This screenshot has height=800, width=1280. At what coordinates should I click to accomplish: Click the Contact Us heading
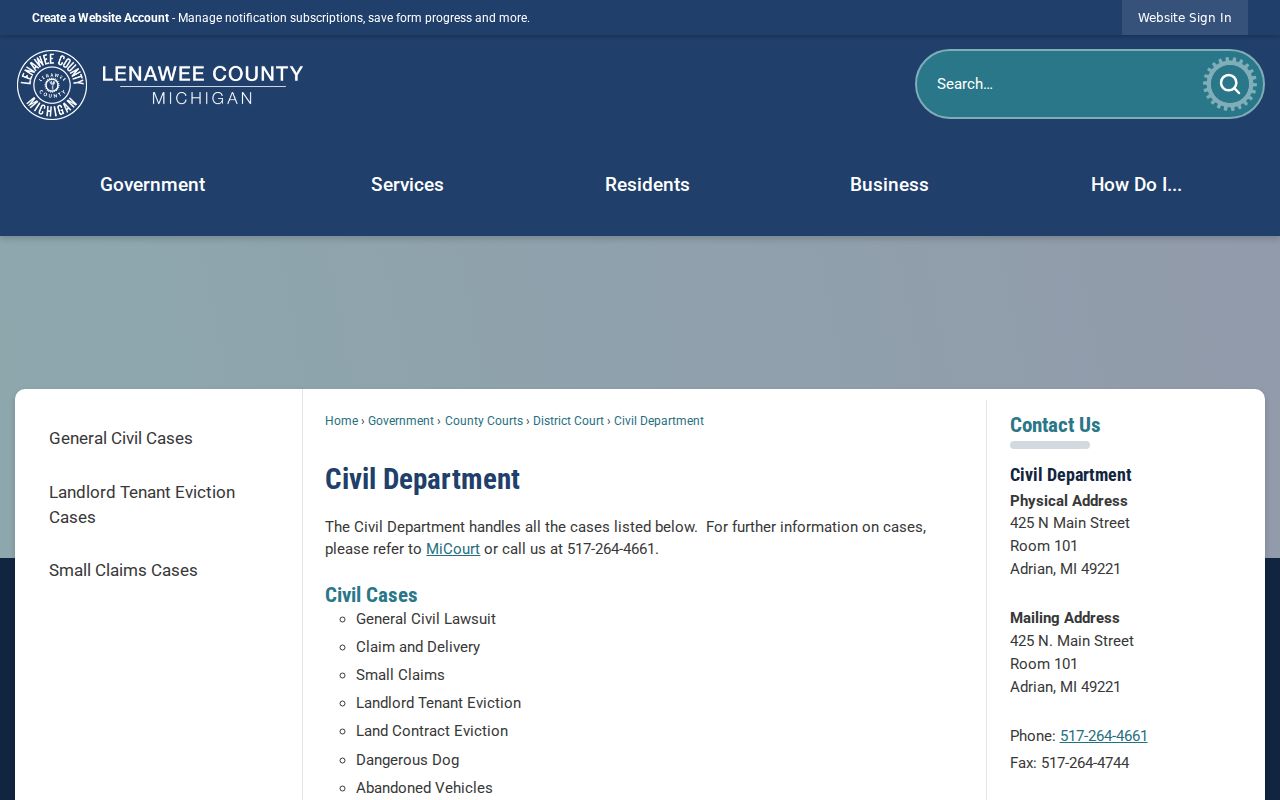1055,425
